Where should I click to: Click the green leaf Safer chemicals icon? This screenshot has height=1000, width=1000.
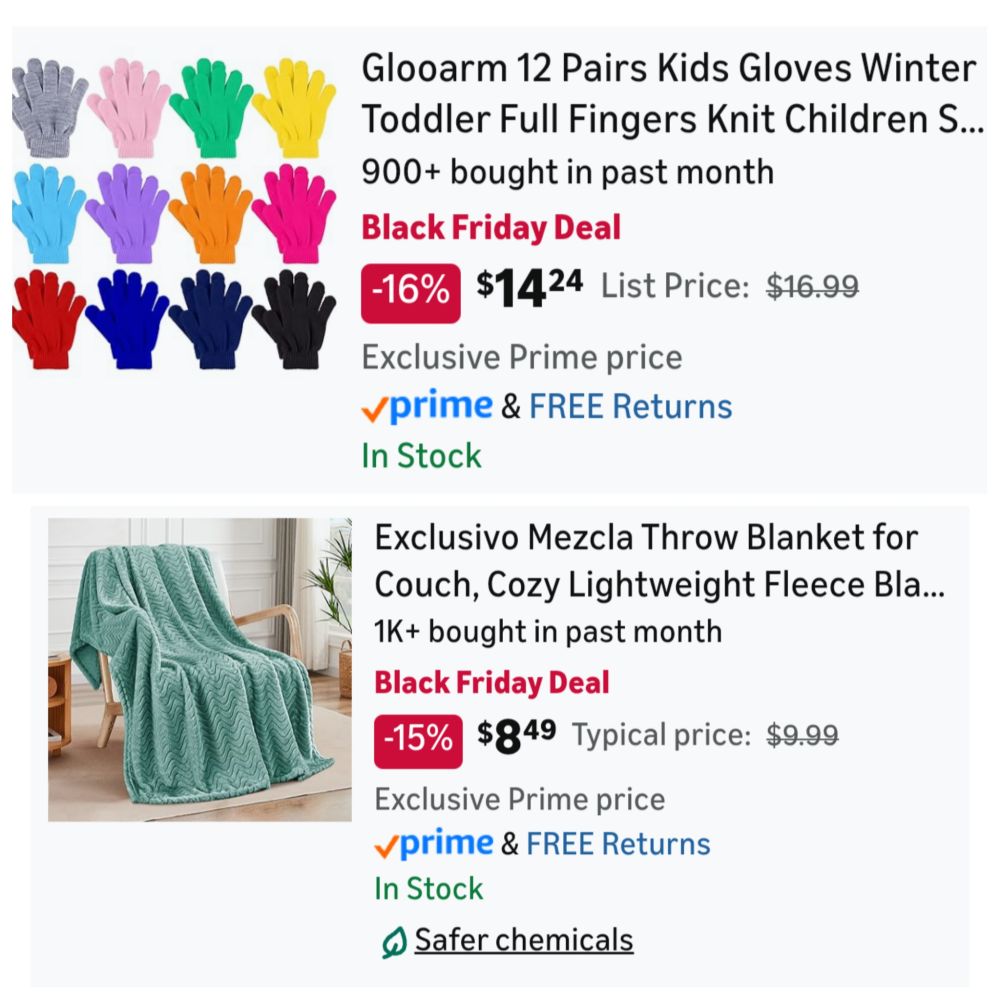click(x=393, y=943)
